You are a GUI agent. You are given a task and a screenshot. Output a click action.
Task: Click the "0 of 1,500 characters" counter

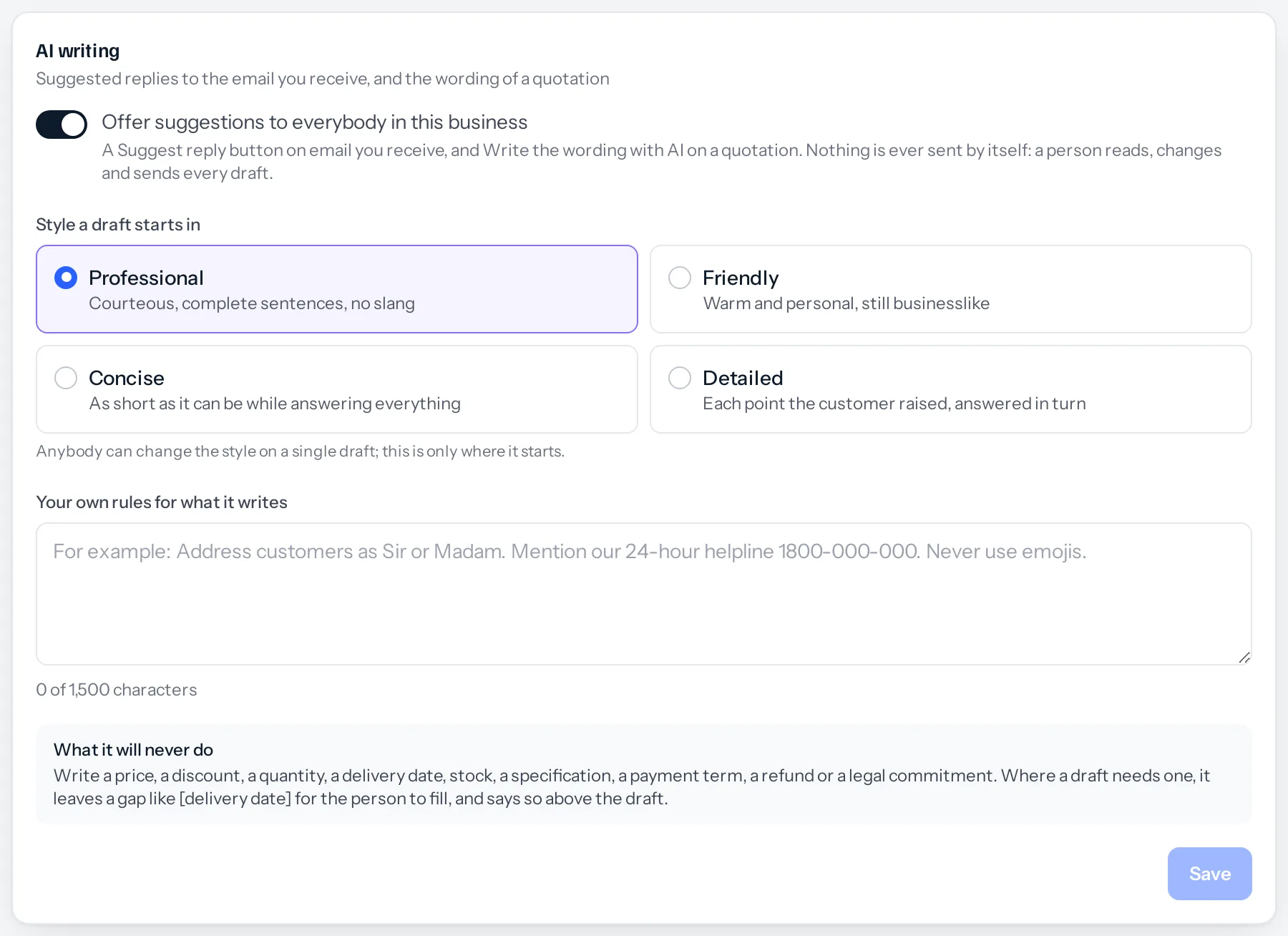(x=117, y=690)
